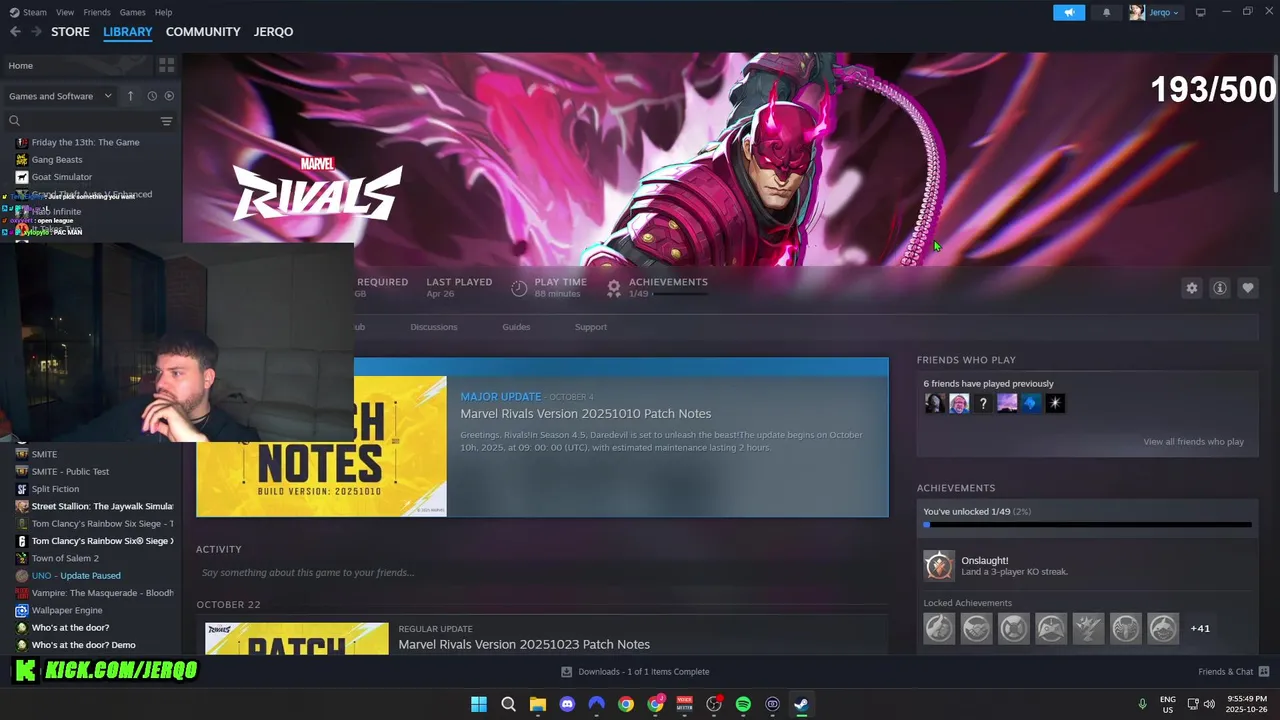Toggle the ready-to-play filter icon
The image size is (1280, 720).
[x=169, y=96]
